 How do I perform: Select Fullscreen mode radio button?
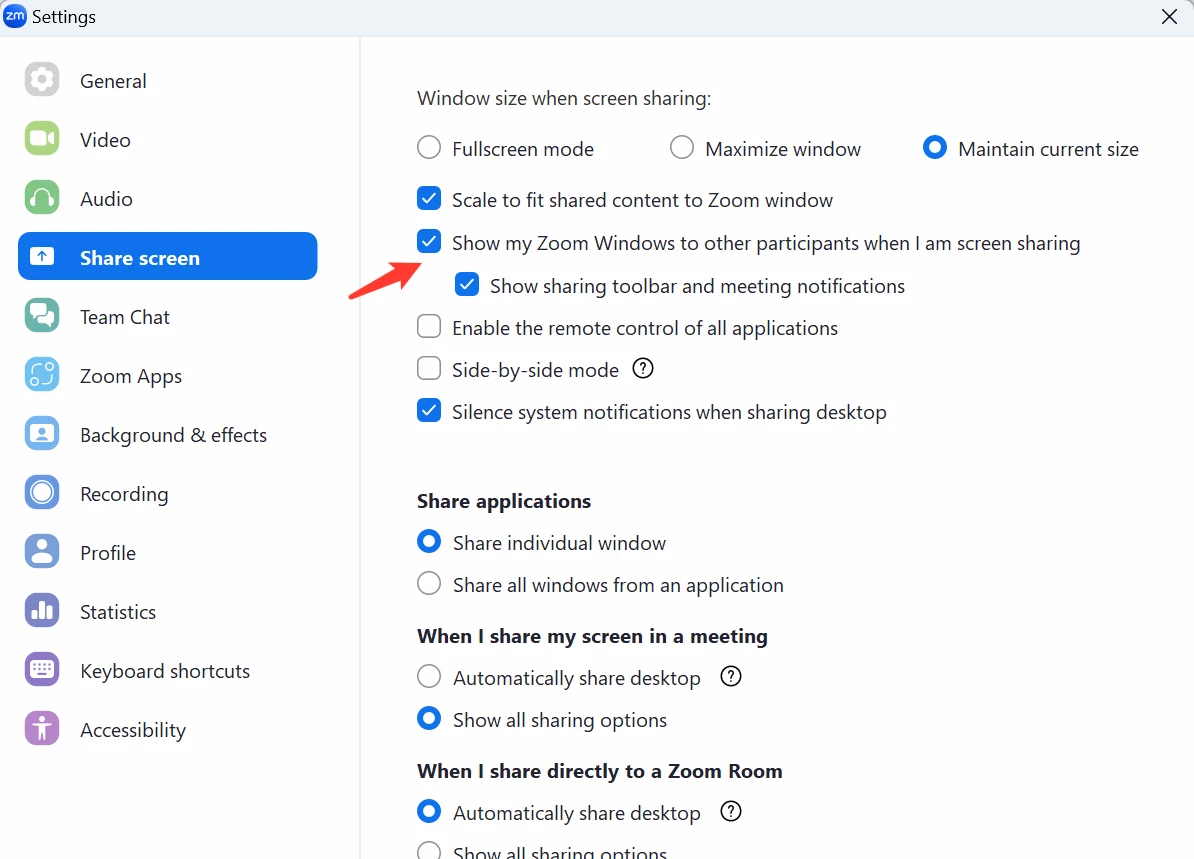point(429,147)
